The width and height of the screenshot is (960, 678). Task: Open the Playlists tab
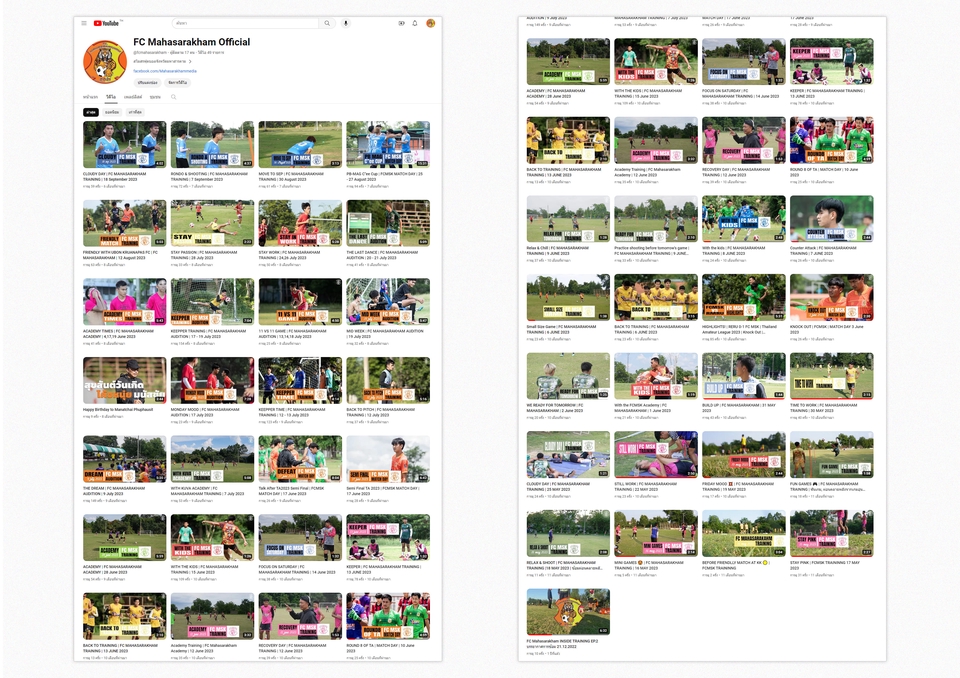click(133, 97)
